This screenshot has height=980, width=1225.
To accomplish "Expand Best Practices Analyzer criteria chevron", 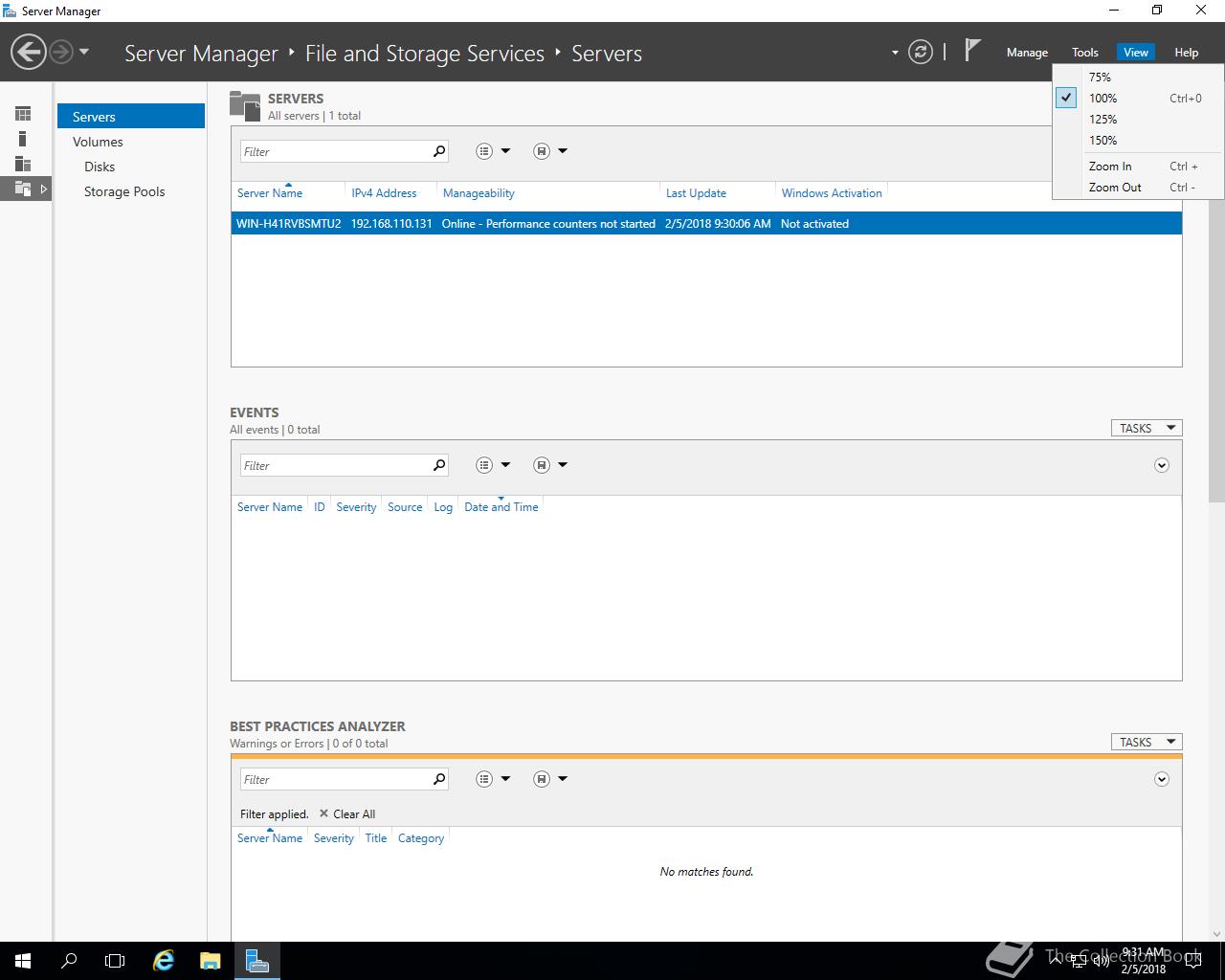I will point(1162,779).
